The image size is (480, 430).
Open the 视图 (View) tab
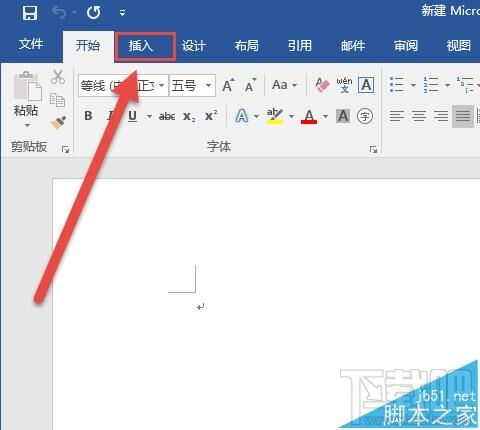tap(459, 46)
